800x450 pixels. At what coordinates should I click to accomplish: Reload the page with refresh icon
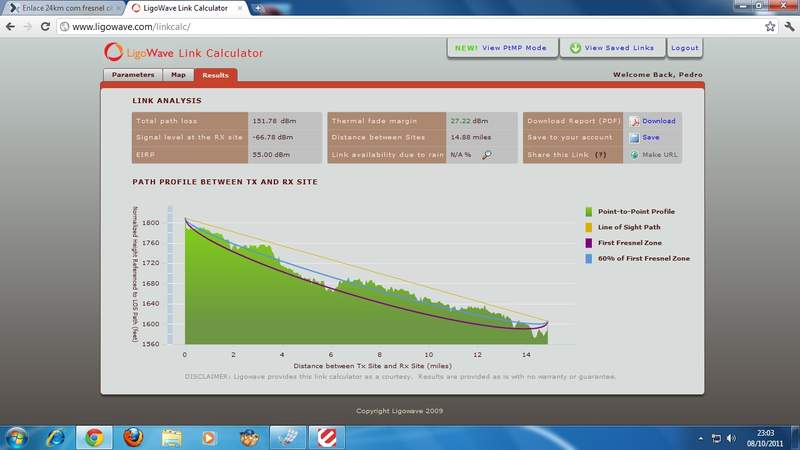pos(45,27)
